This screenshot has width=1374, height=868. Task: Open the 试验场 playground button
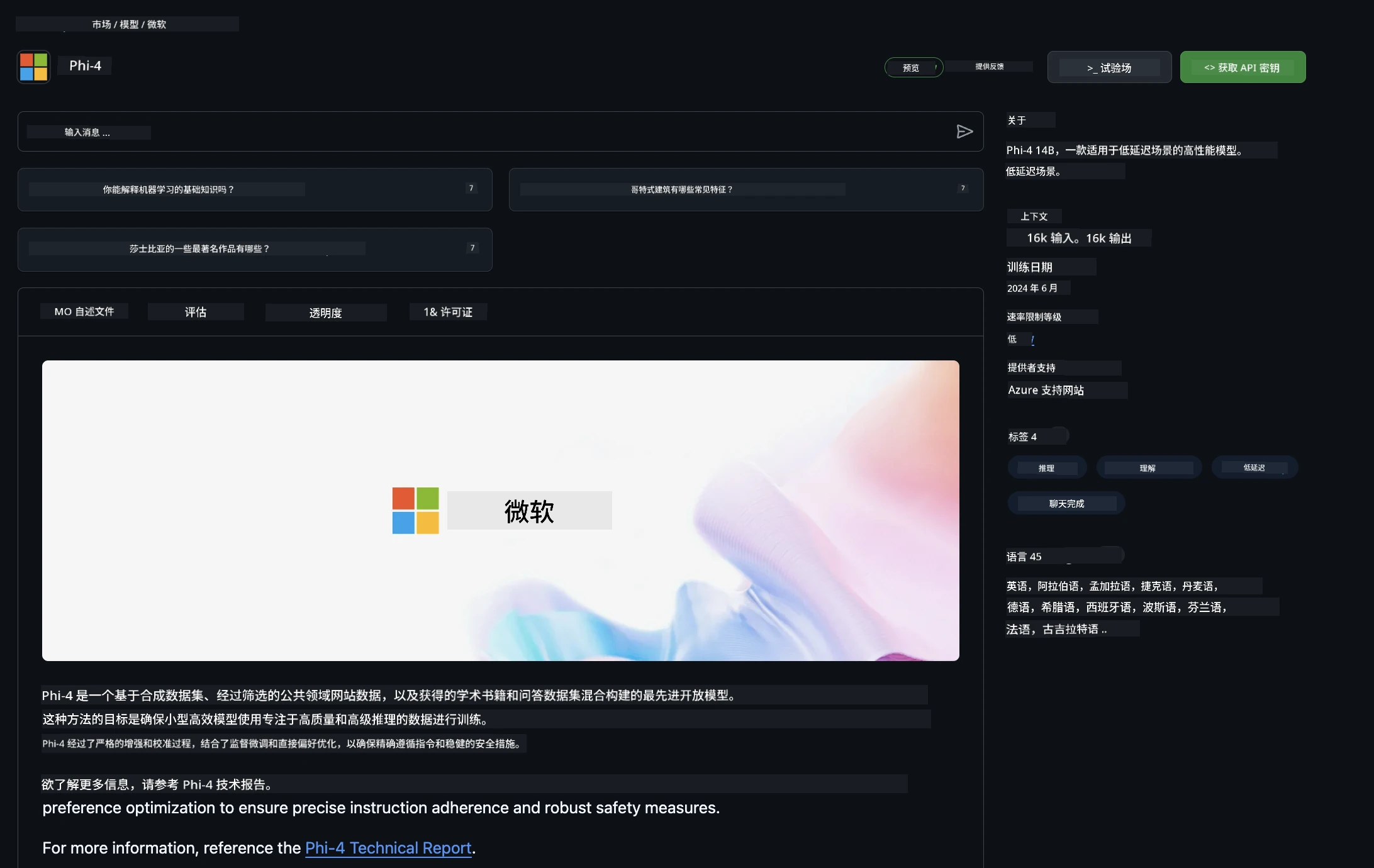[1109, 67]
